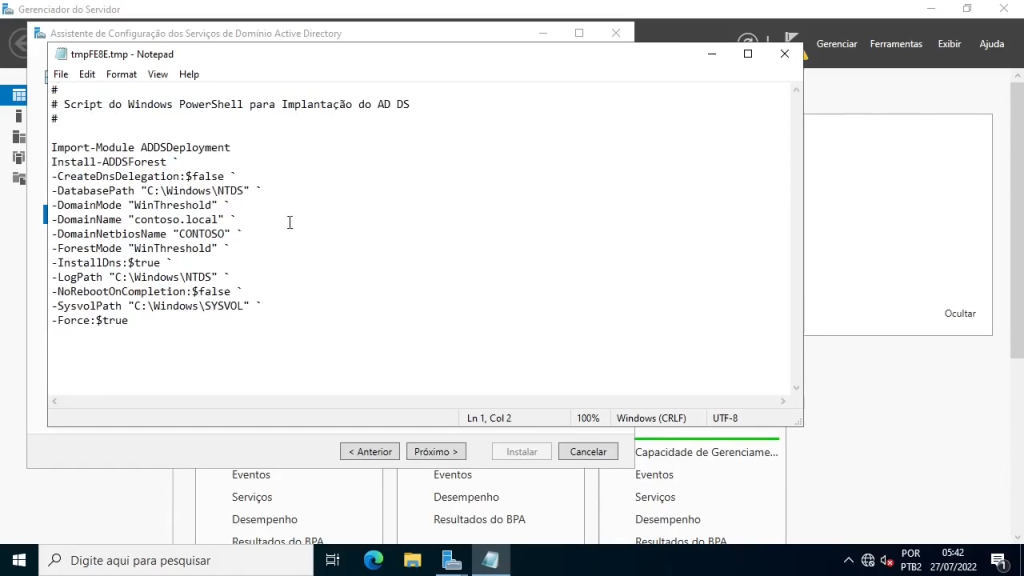Click Ln 1, Col 2 status bar entry
Image resolution: width=1024 pixels, height=576 pixels.
coord(489,418)
